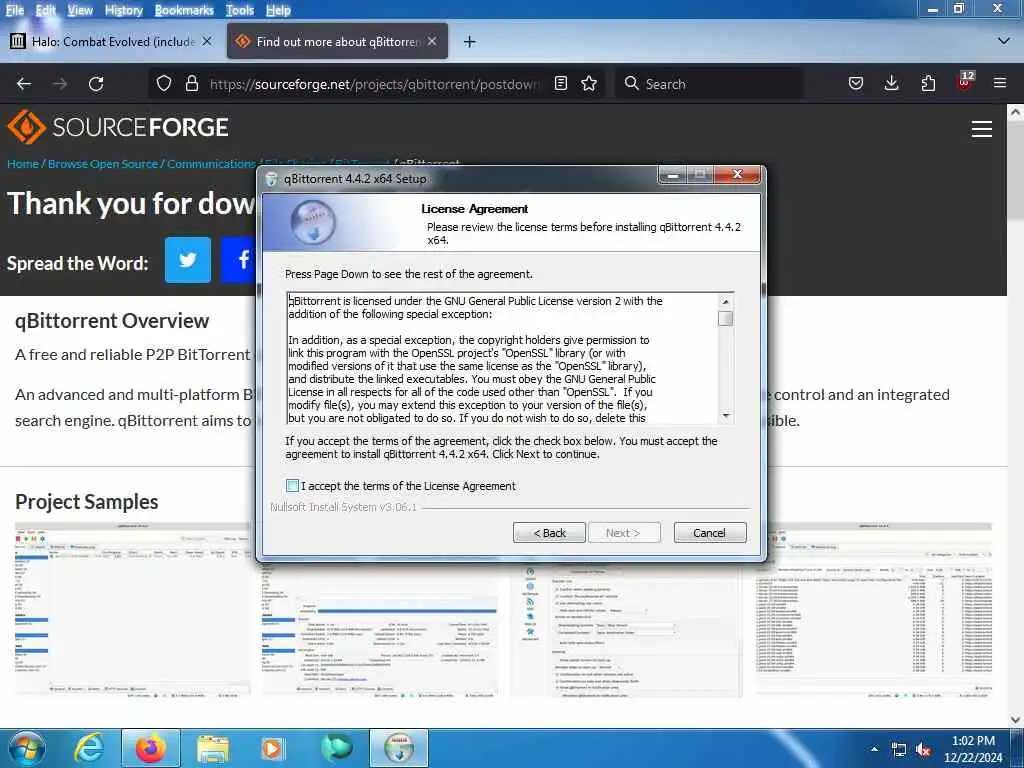Open the Firefox View menu
The width and height of the screenshot is (1024, 768).
pyautogui.click(x=80, y=10)
